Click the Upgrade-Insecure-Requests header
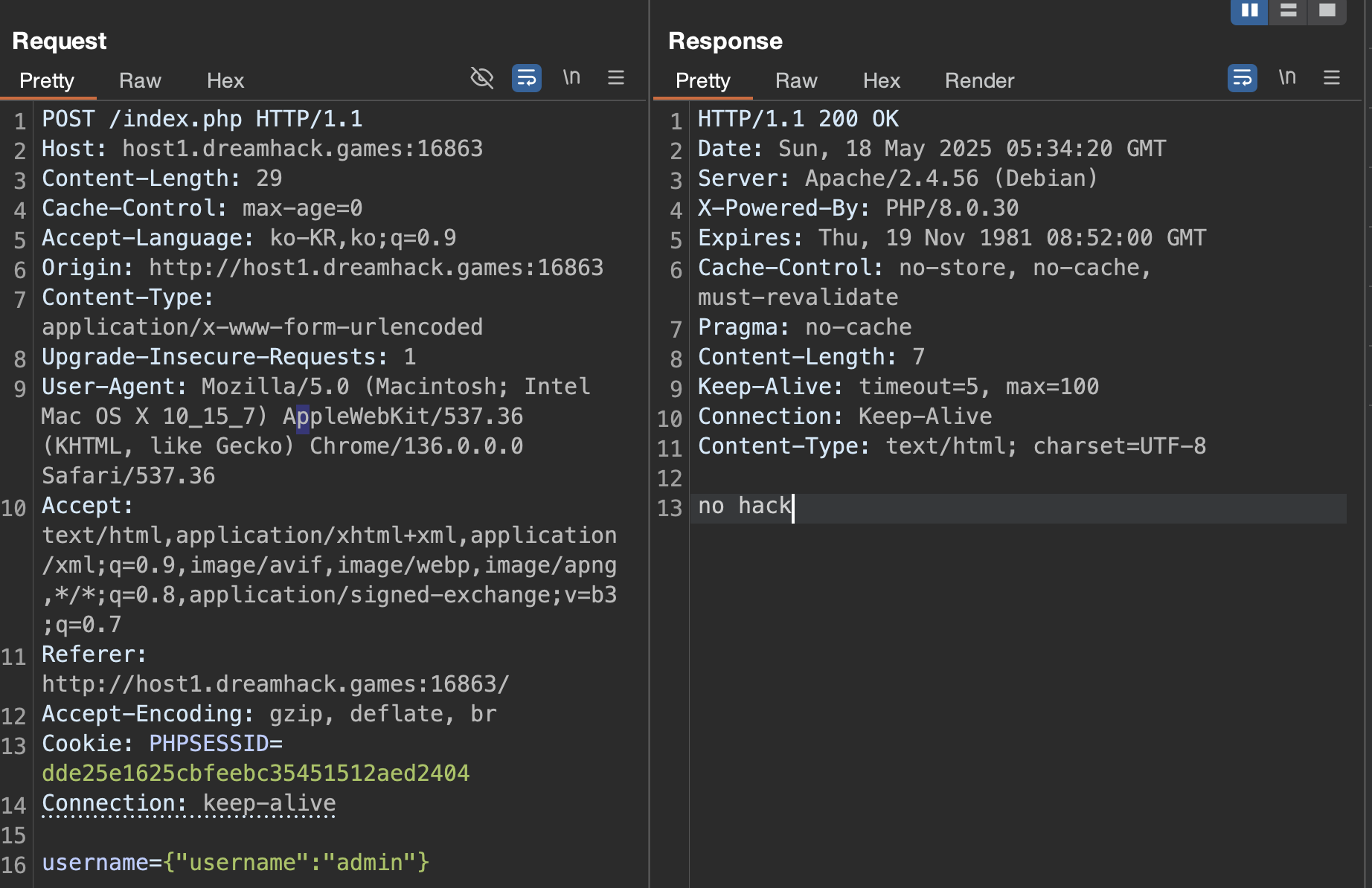1372x888 pixels. click(229, 357)
